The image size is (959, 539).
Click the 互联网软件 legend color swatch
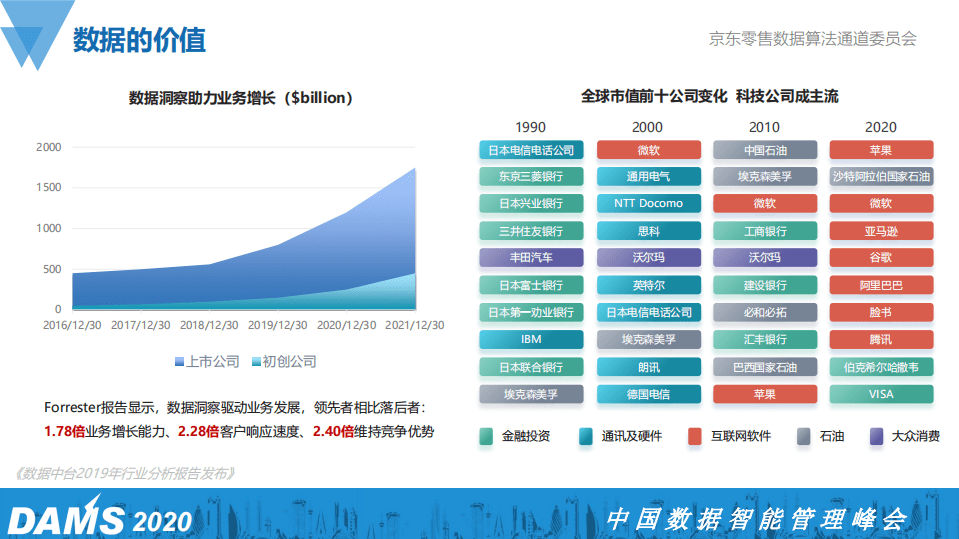click(x=695, y=436)
